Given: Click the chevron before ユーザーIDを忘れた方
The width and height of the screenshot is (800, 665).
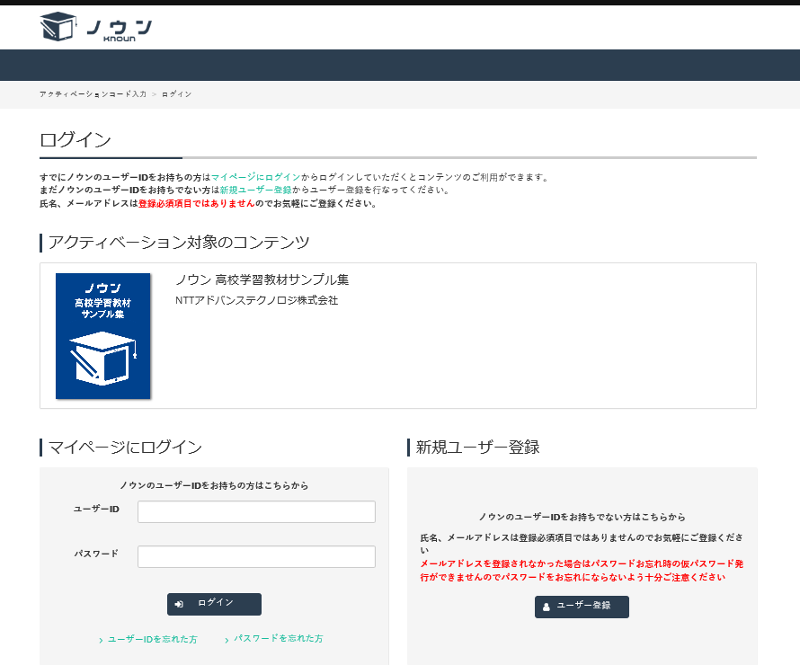Looking at the screenshot, I should (x=101, y=640).
